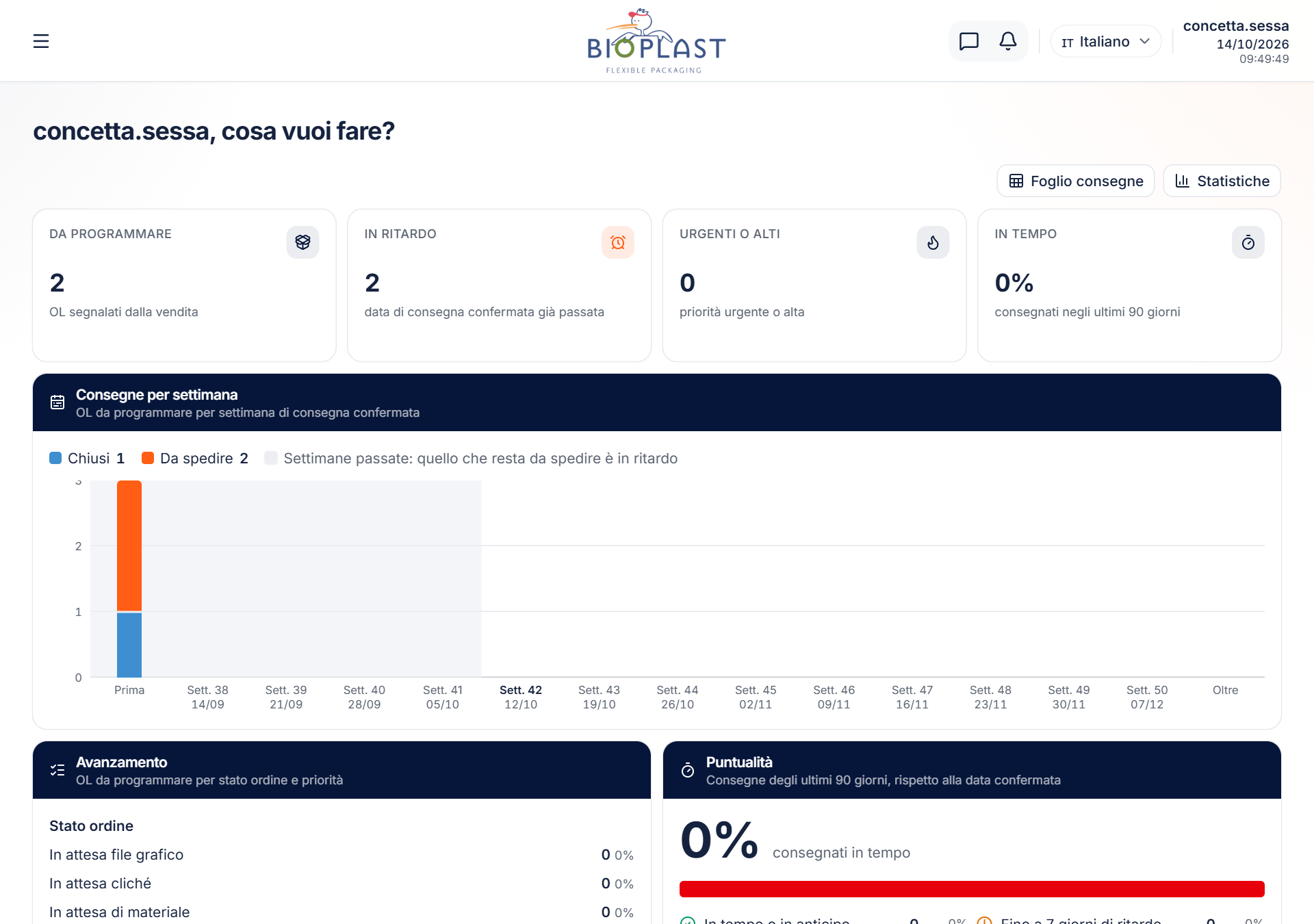Screen dimensions: 1314x924
Task: Click the 0% consegnati in tempo value
Action: click(x=719, y=840)
